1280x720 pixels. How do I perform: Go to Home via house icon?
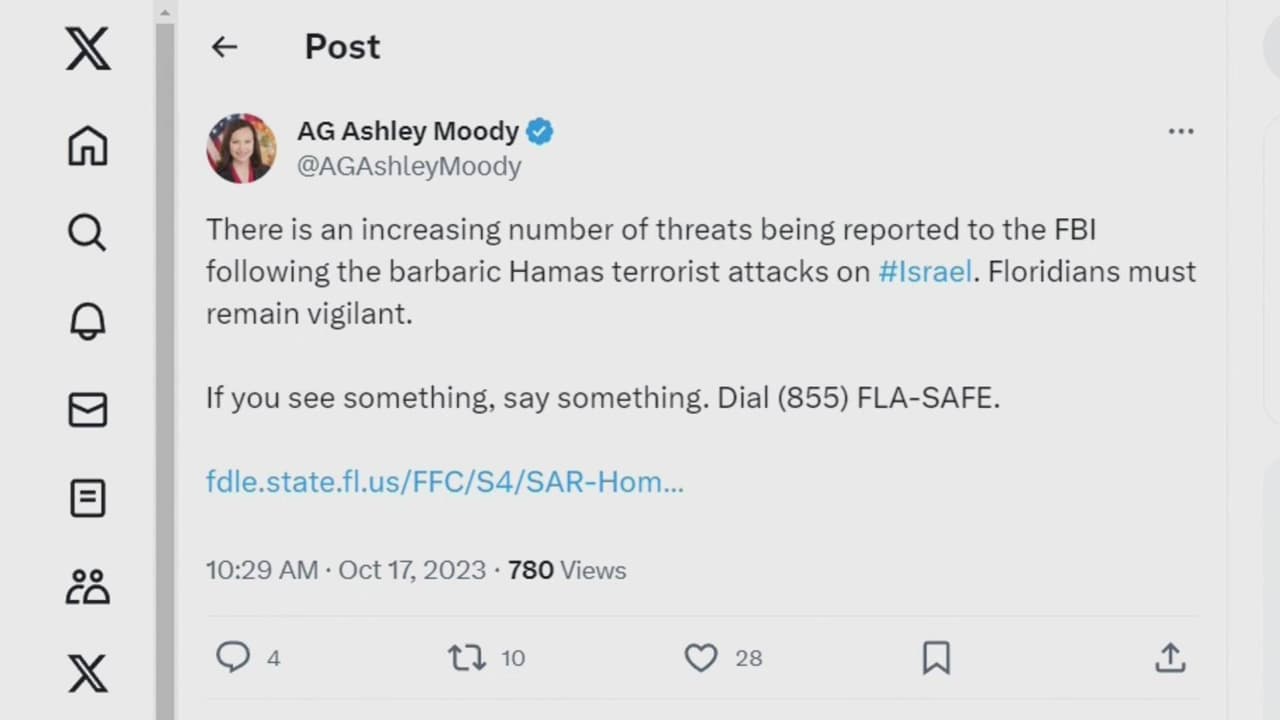pos(88,146)
